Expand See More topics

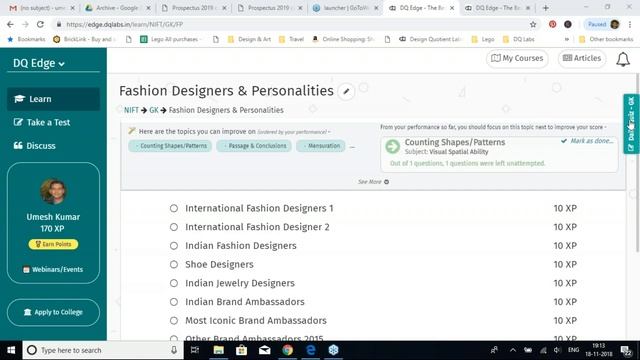pos(373,182)
